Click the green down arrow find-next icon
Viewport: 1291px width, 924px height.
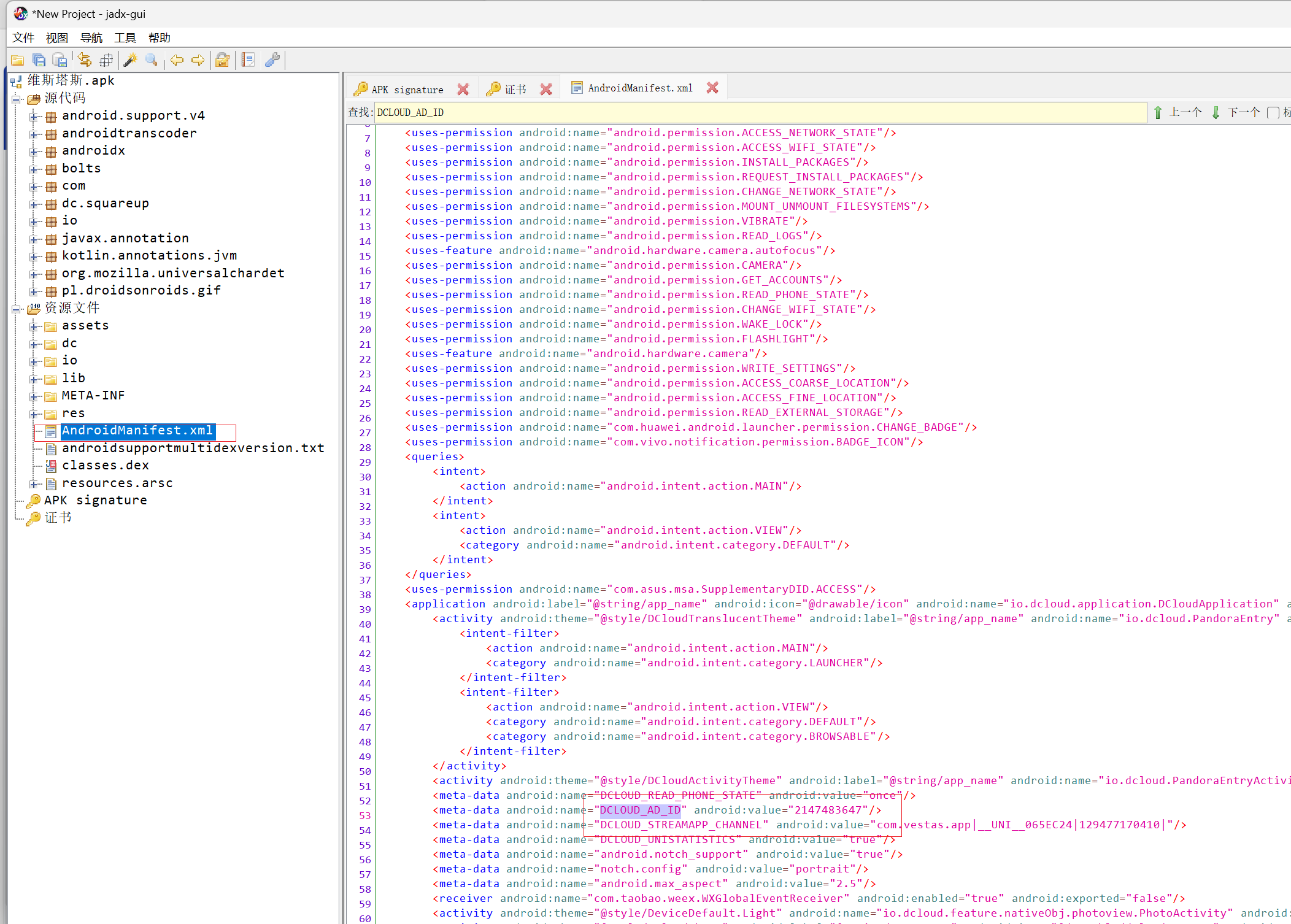(x=1216, y=112)
